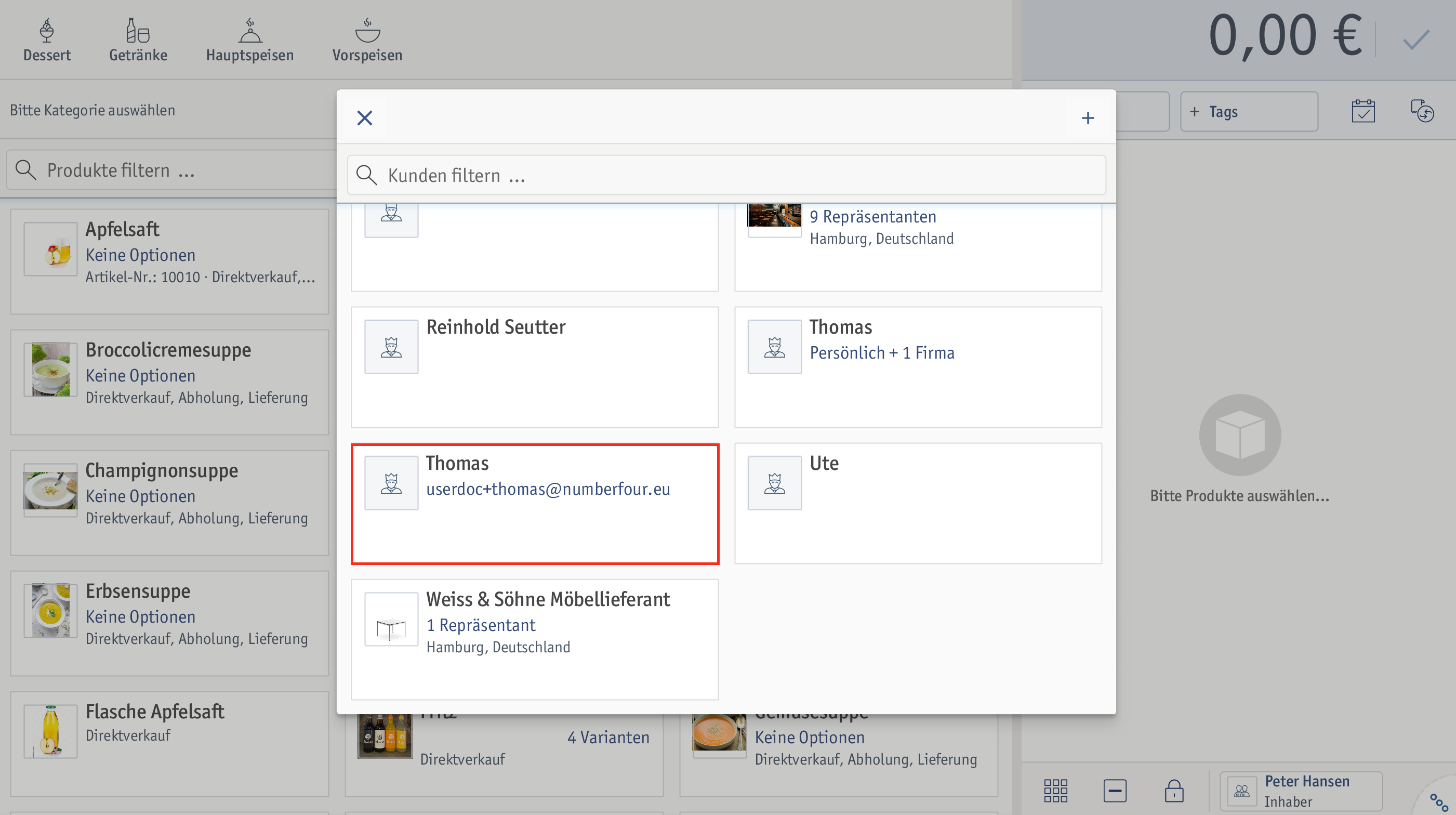This screenshot has width=1456, height=815.
Task: Click the minus box icon
Action: coord(1115,790)
